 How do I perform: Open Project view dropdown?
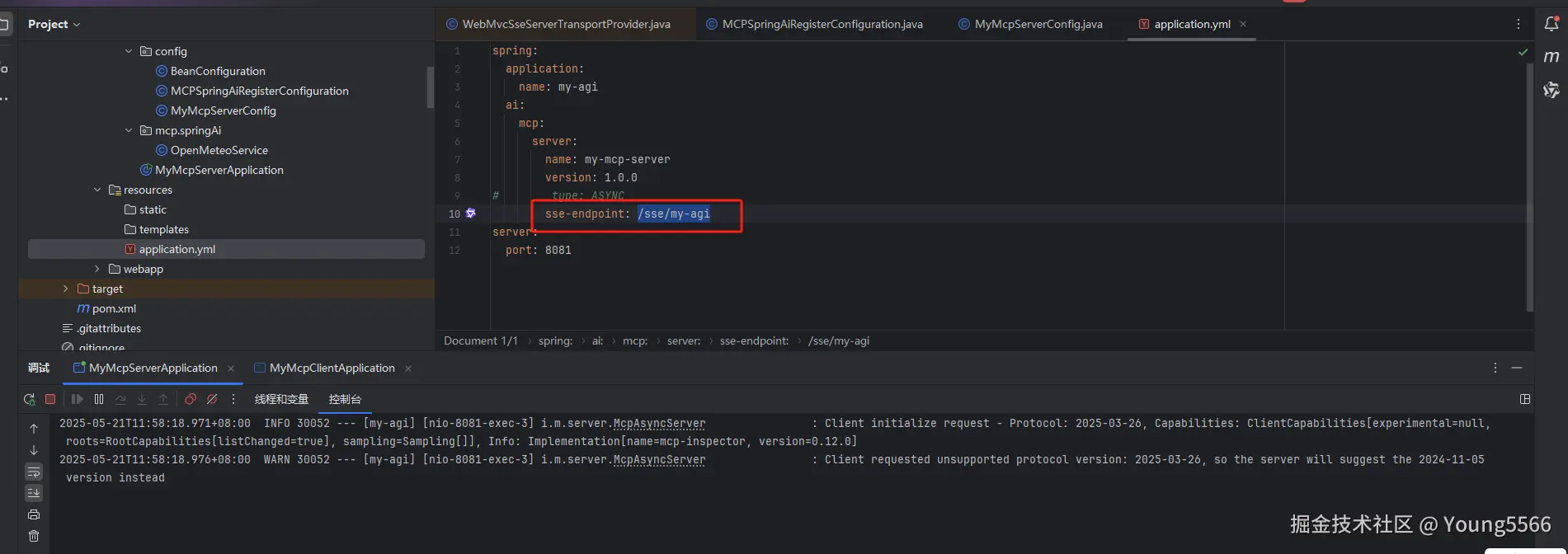point(54,24)
